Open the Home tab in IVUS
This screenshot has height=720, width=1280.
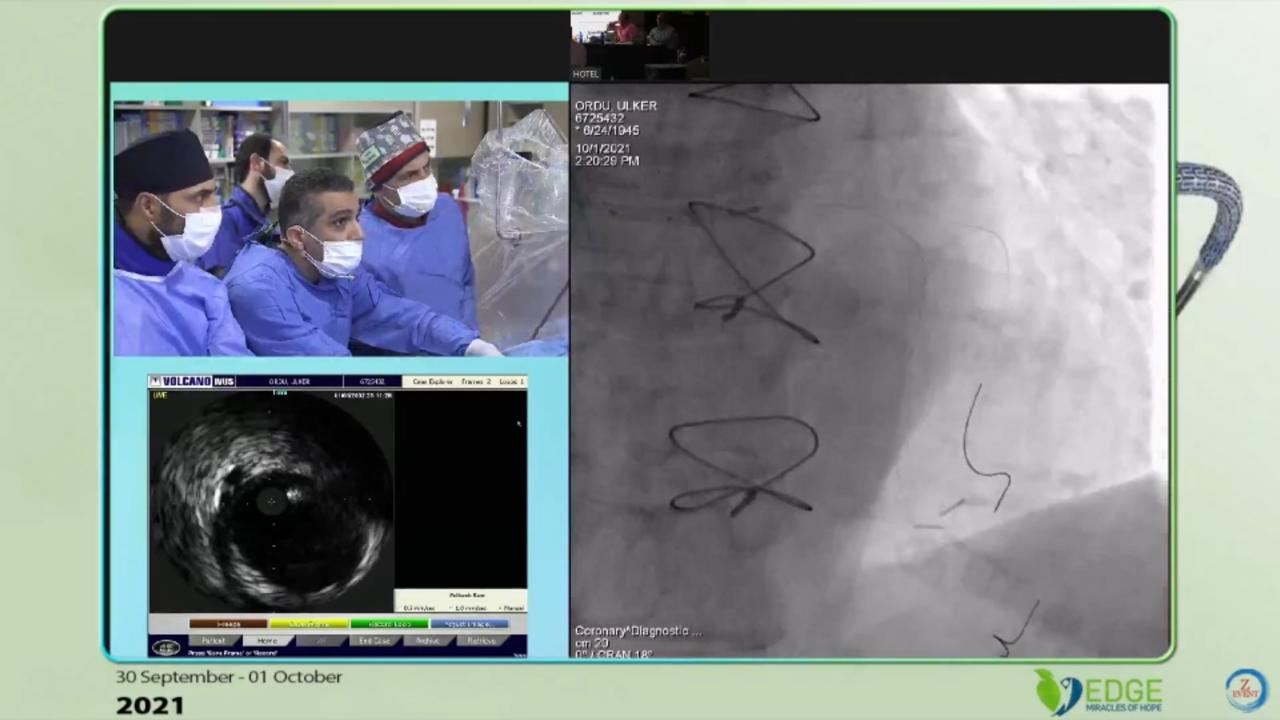click(267, 641)
